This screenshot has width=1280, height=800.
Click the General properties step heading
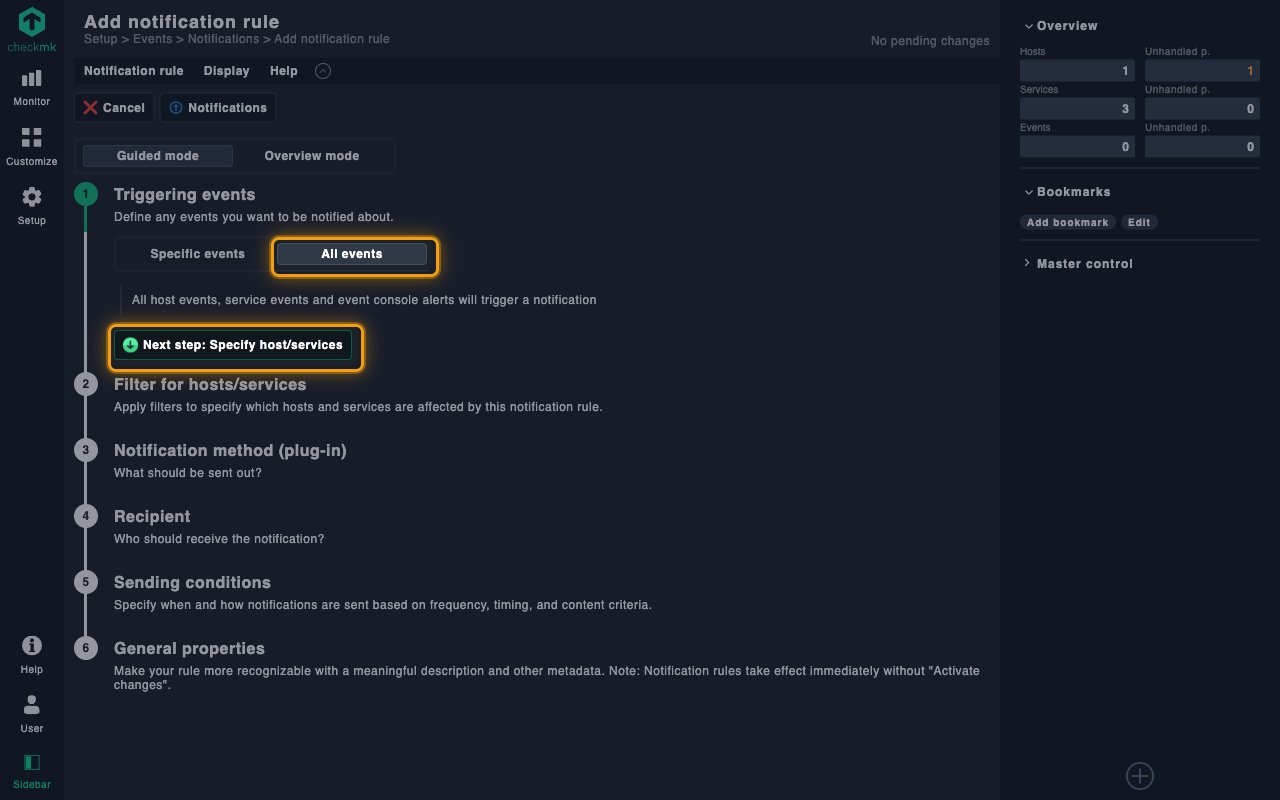coord(189,649)
